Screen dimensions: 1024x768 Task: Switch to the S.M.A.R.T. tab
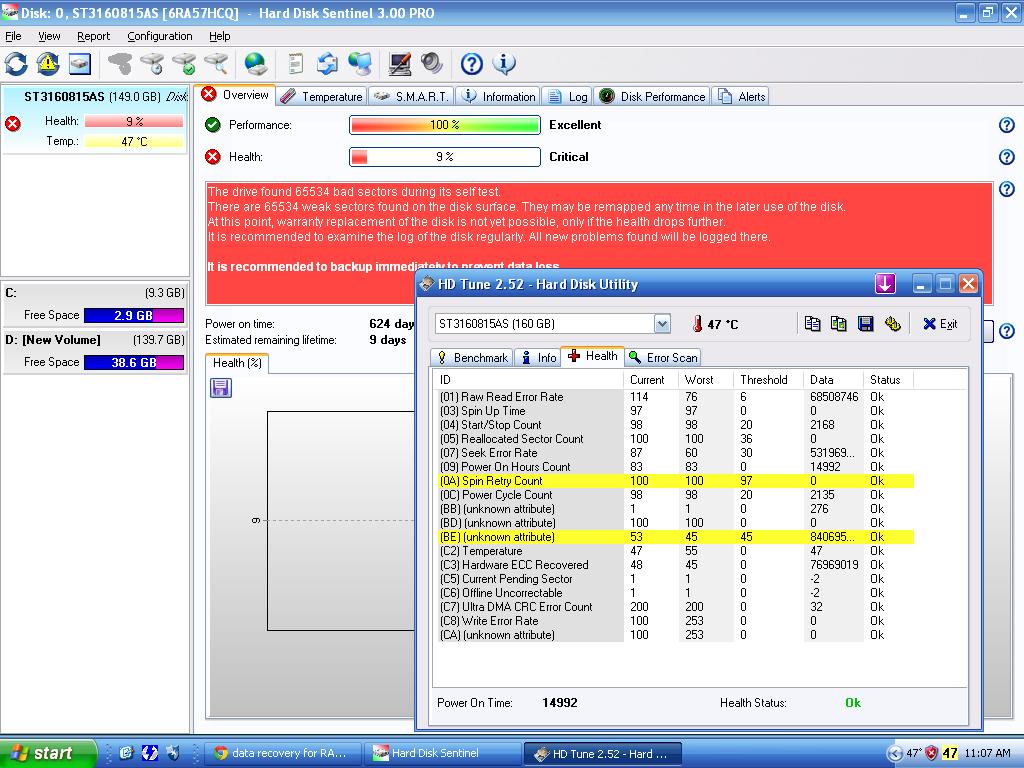(x=411, y=97)
